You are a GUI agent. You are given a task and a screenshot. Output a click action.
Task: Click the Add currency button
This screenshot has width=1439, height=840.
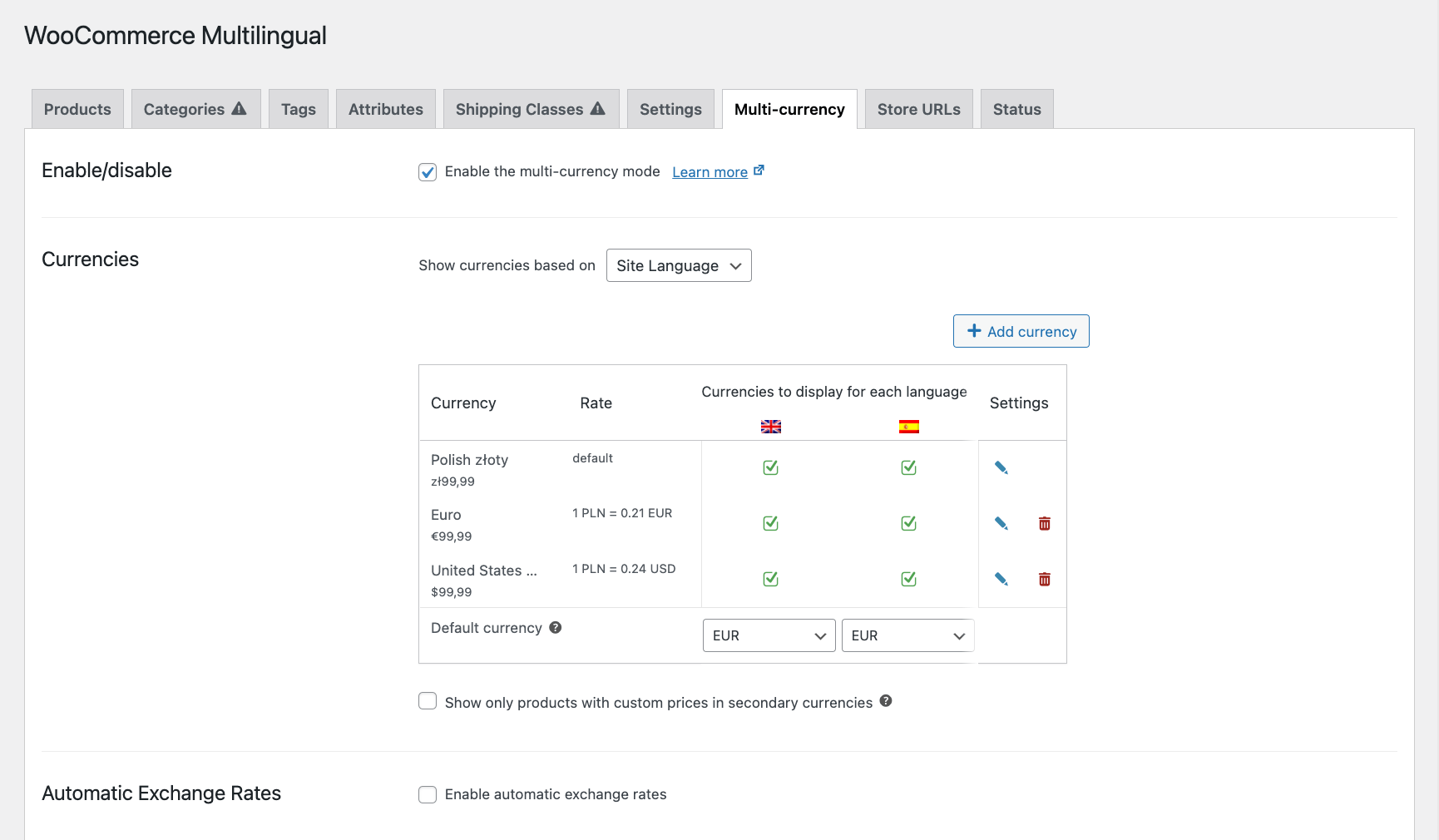[x=1021, y=331]
